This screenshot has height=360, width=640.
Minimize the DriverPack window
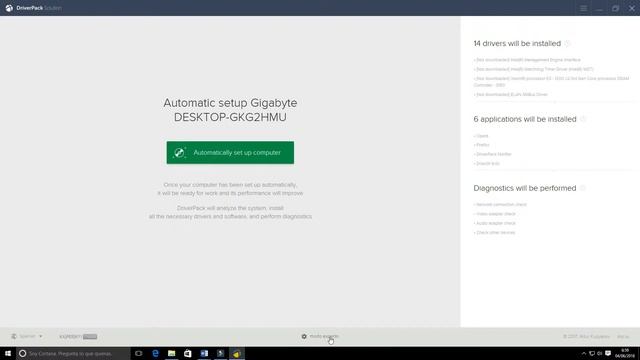600,8
